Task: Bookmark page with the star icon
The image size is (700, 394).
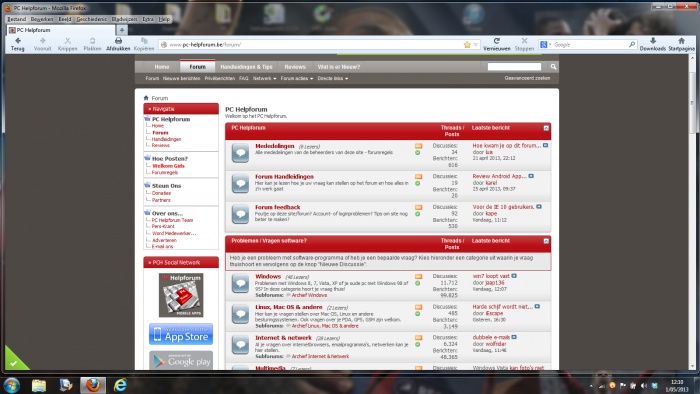Action: point(467,45)
